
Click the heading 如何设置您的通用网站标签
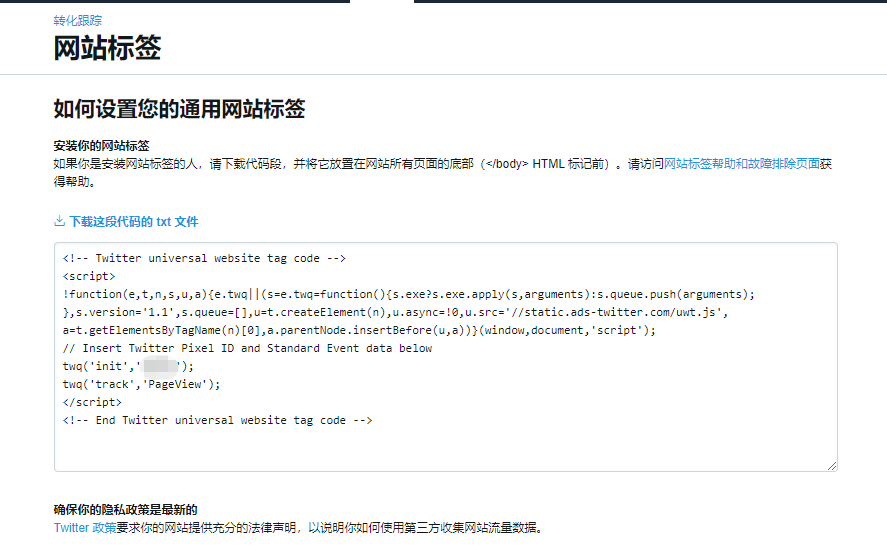click(x=179, y=109)
